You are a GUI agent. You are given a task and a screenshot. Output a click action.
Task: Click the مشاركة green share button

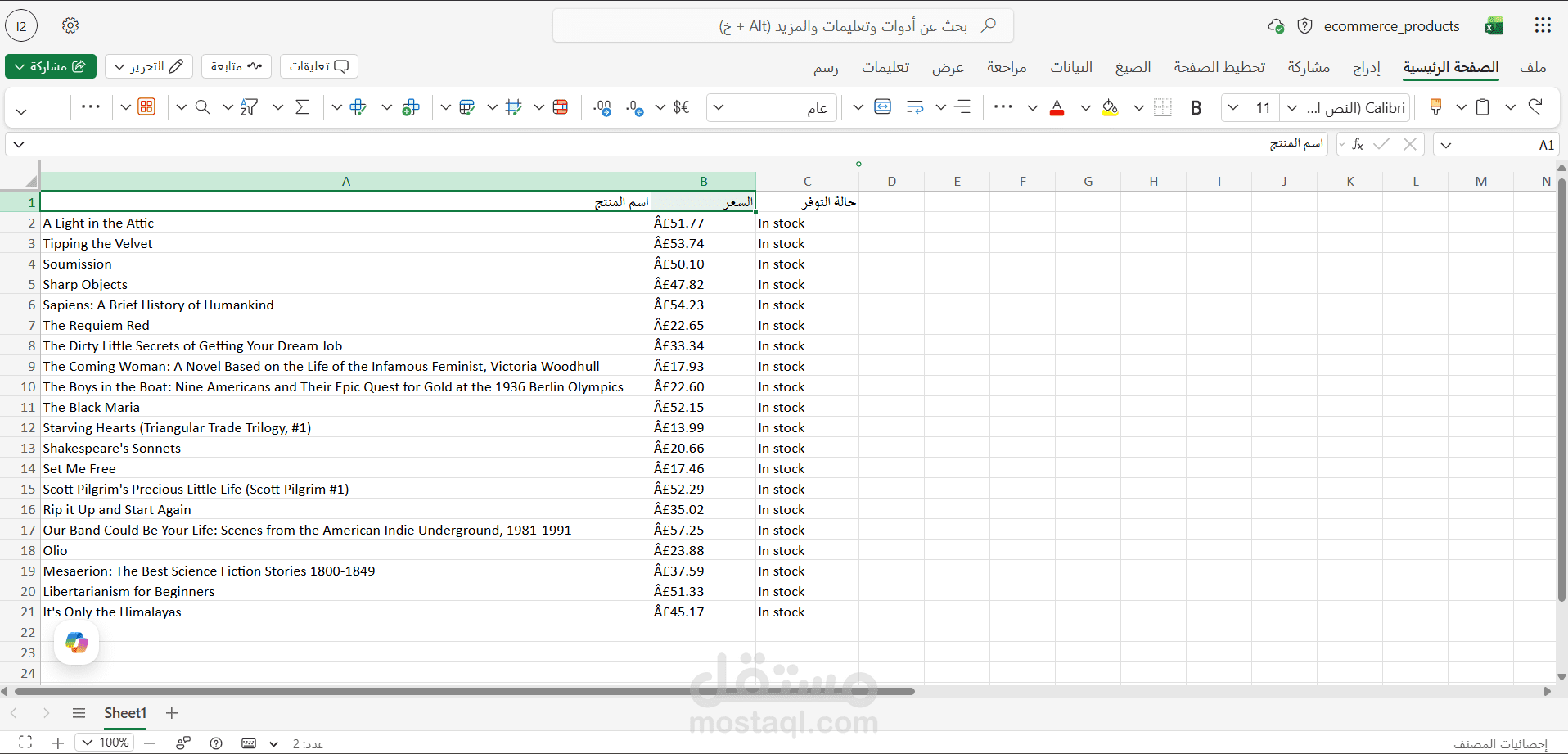[x=51, y=66]
